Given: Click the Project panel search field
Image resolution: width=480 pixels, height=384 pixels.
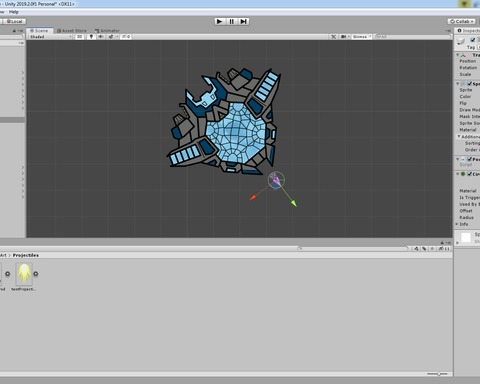Looking at the screenshot, I should point(353,248).
